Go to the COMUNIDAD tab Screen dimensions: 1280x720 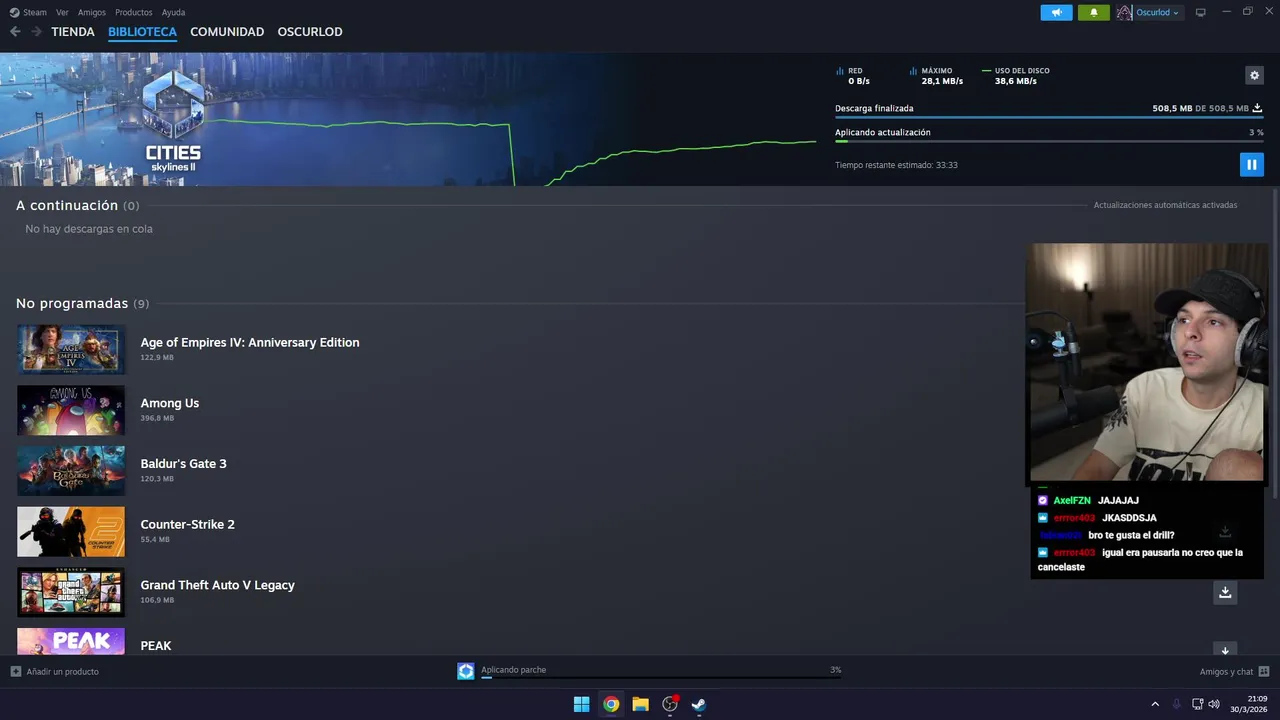(227, 32)
